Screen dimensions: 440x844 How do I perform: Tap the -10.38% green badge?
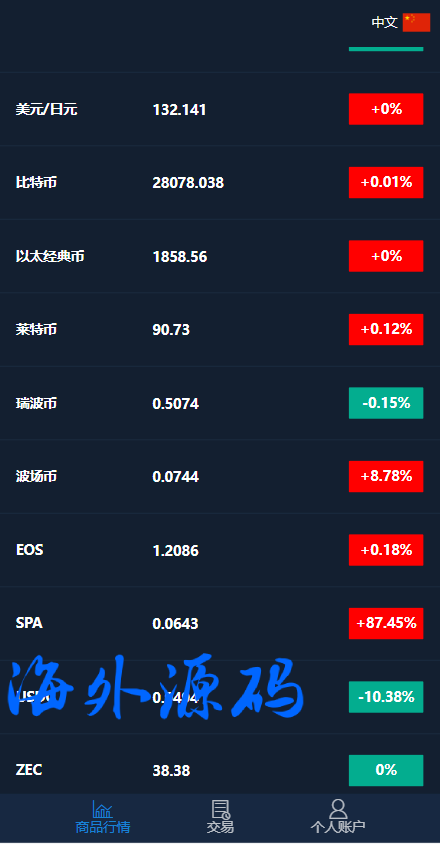(386, 697)
